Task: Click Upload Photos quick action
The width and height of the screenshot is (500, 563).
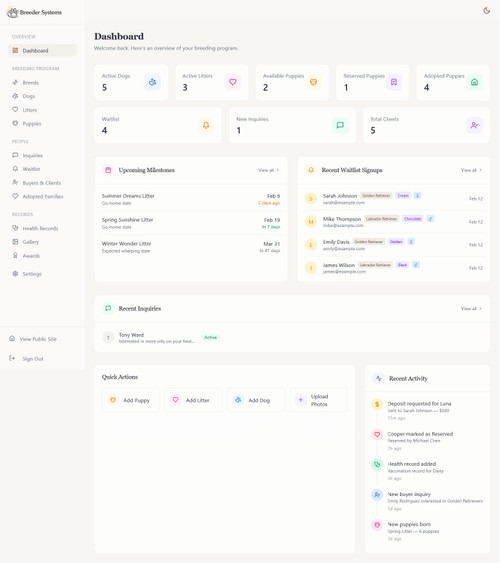Action: [x=318, y=400]
